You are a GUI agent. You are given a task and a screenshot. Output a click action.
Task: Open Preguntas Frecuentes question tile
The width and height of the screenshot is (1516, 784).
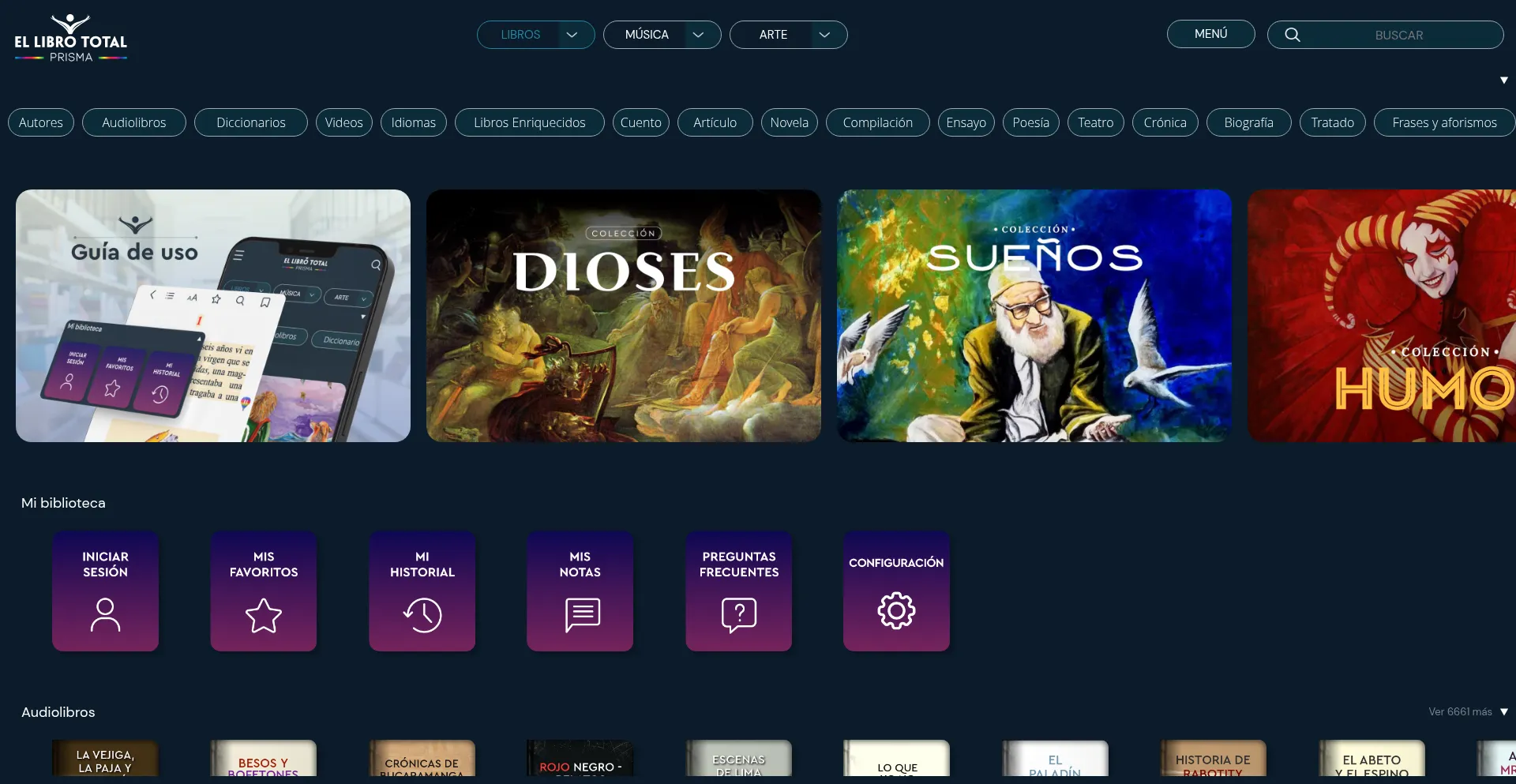pos(739,591)
